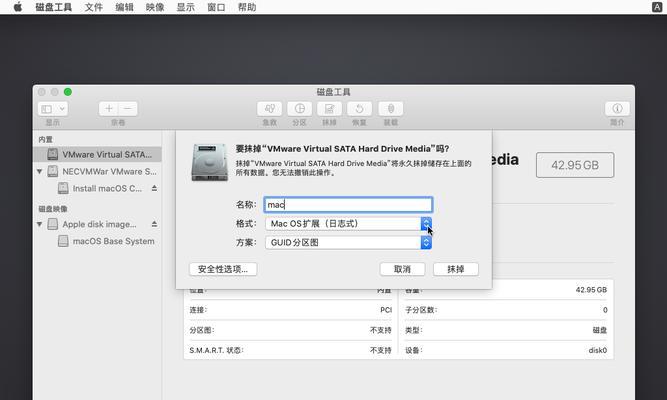Screen dimensions: 667x400
Task: Click the Mount (装载) toolbar icon
Action: click(391, 109)
